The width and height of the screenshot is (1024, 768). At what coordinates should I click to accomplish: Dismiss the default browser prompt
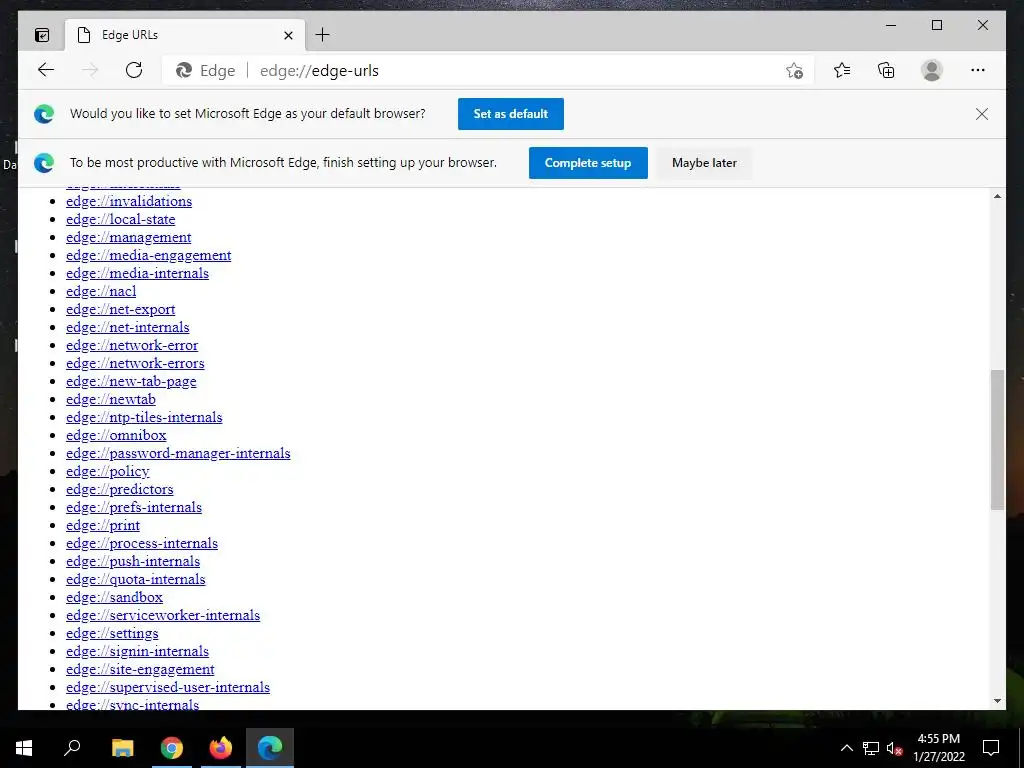coord(982,114)
